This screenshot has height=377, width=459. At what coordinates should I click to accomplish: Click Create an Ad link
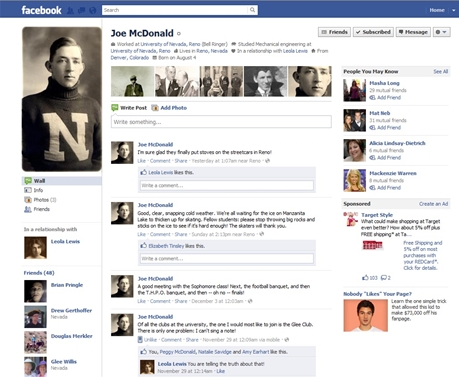[433, 204]
